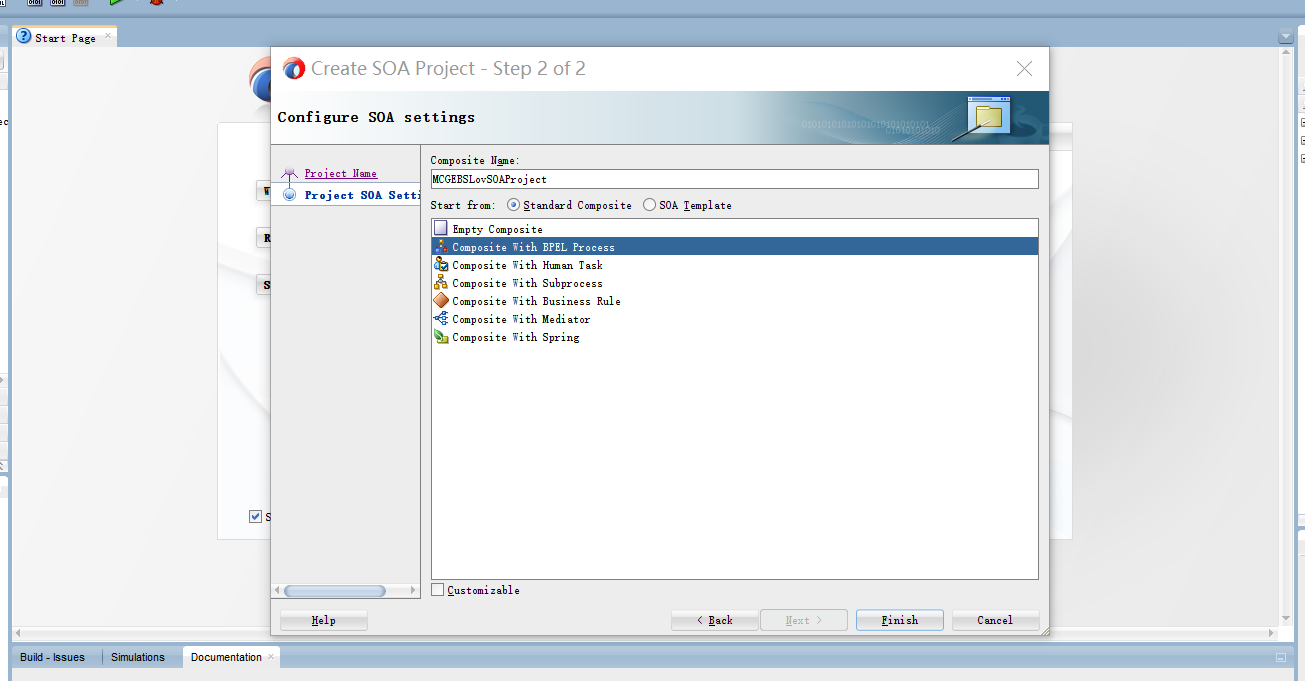The width and height of the screenshot is (1305, 681).
Task: Switch to the Simulations tab
Action: coord(139,657)
